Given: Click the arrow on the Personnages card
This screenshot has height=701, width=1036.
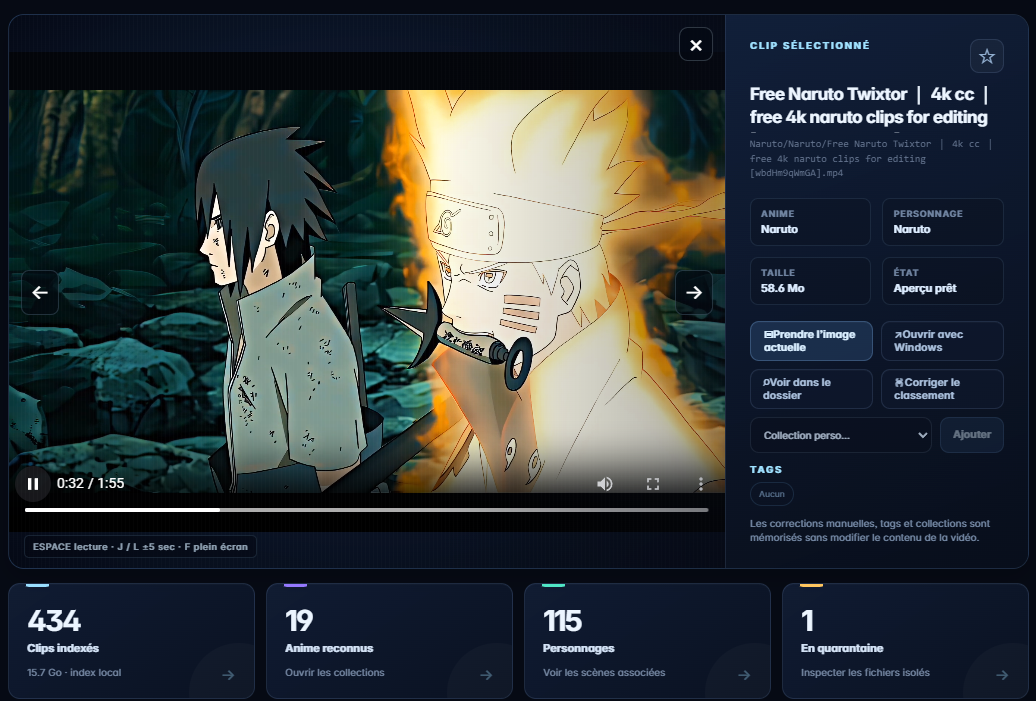Looking at the screenshot, I should tap(744, 675).
